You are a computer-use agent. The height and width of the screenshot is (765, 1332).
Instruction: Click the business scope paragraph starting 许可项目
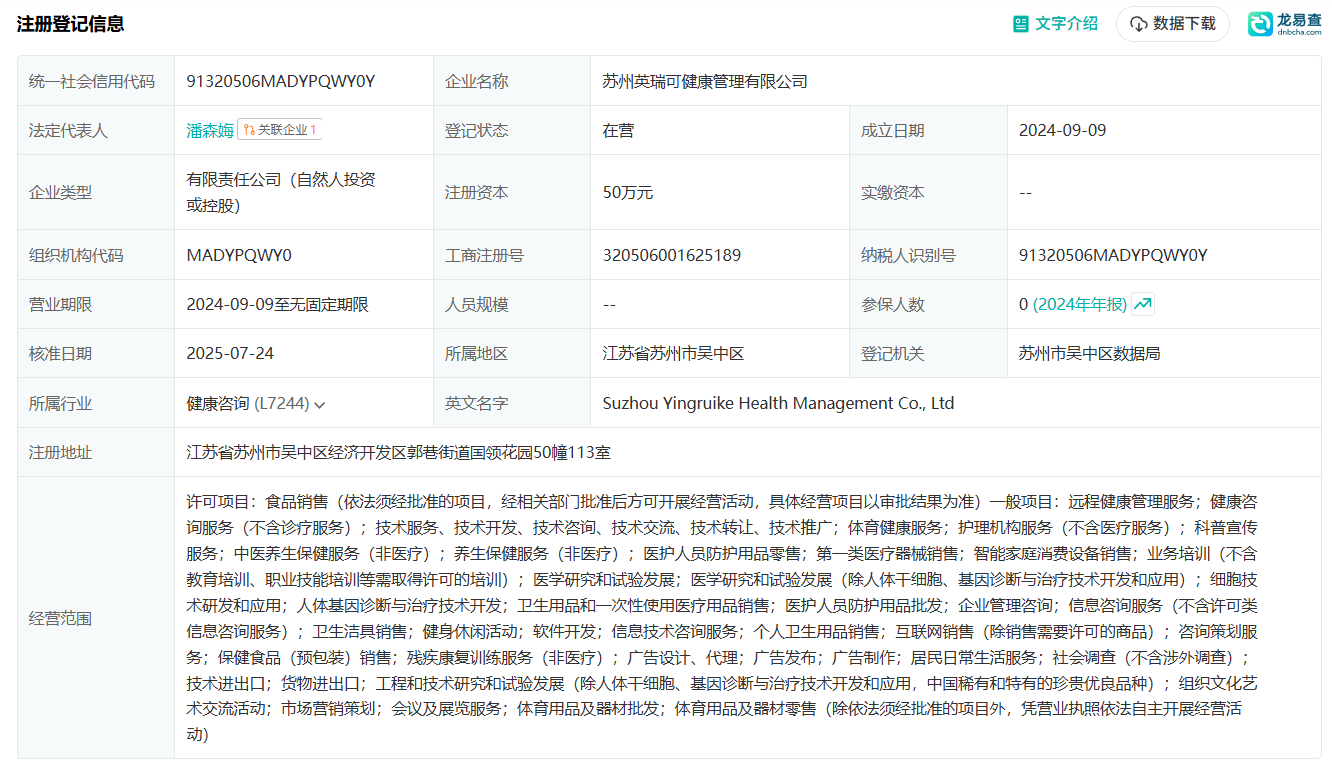722,618
